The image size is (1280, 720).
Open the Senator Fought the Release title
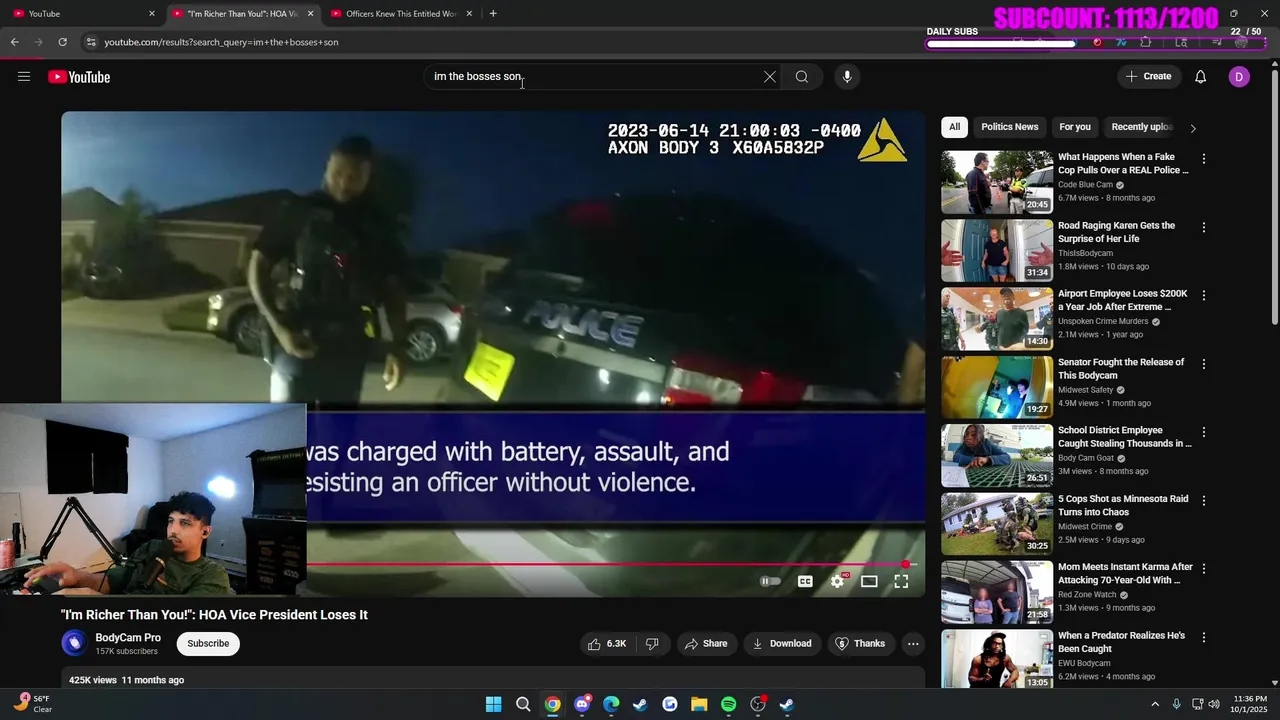pos(1121,369)
